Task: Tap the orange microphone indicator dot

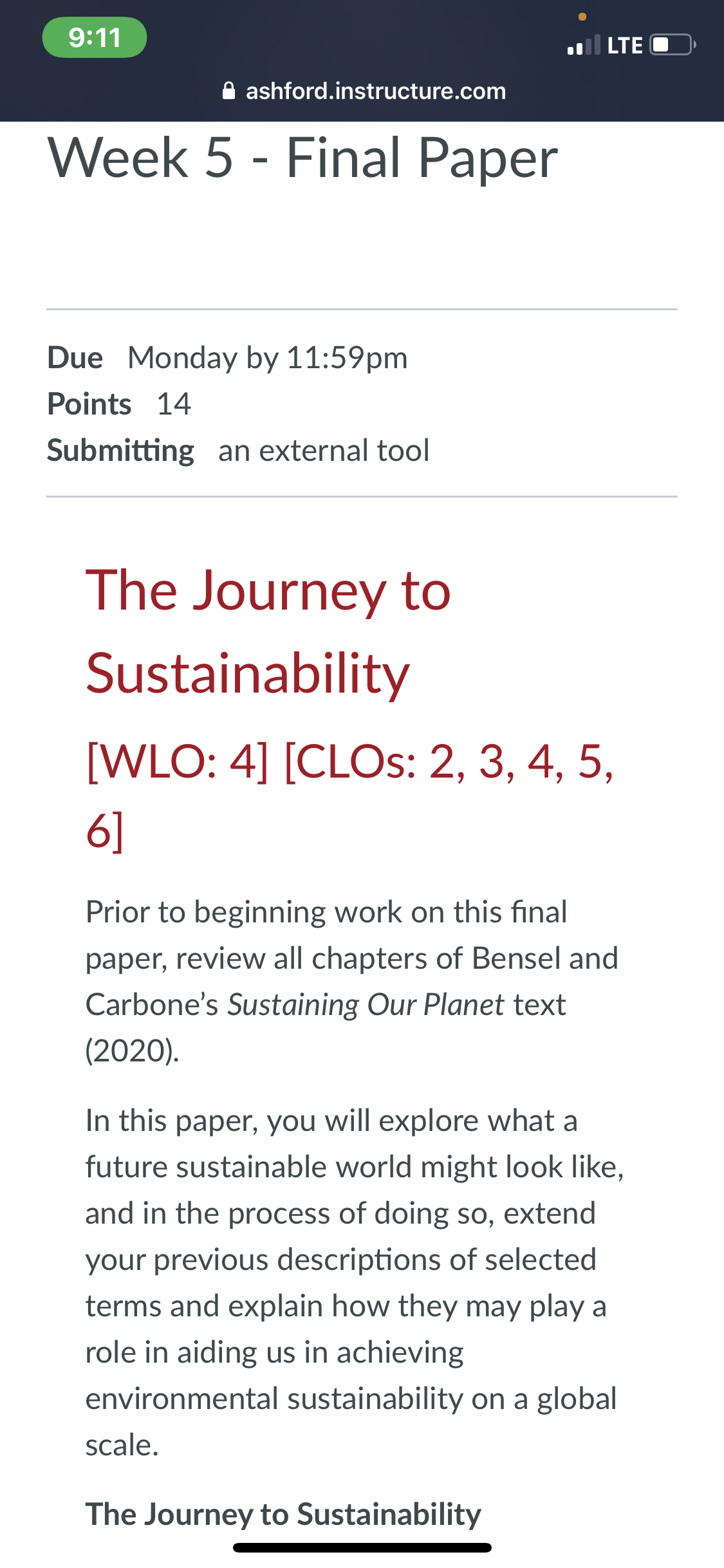Action: tap(582, 17)
